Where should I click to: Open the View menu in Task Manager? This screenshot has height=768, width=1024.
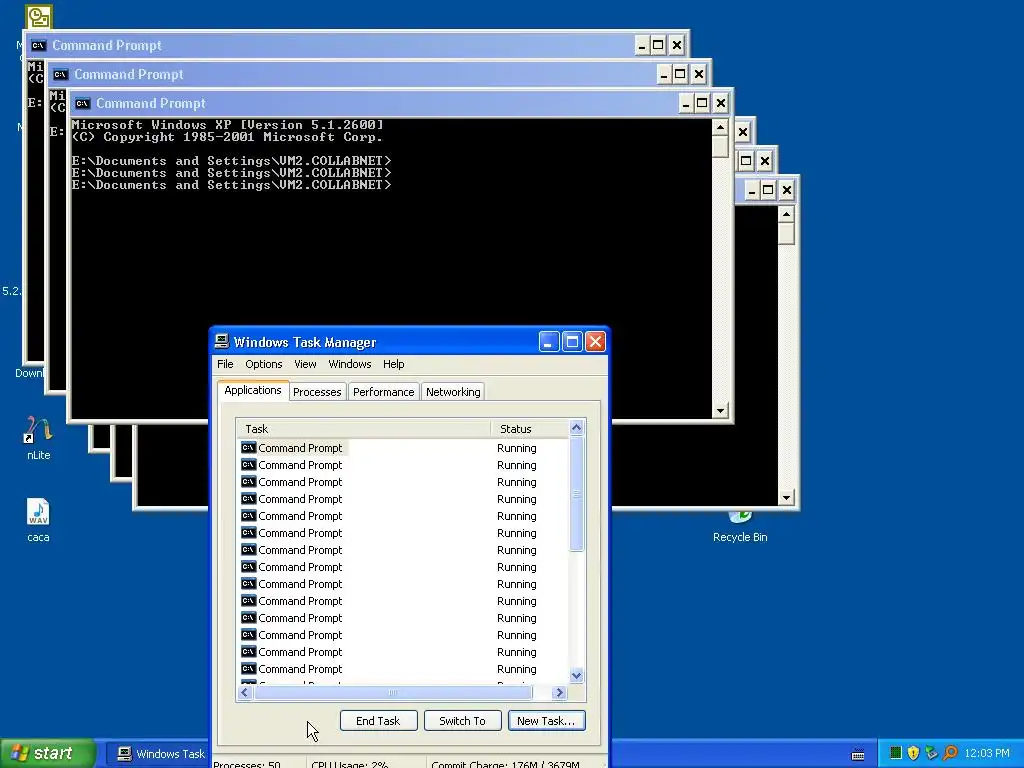click(305, 364)
